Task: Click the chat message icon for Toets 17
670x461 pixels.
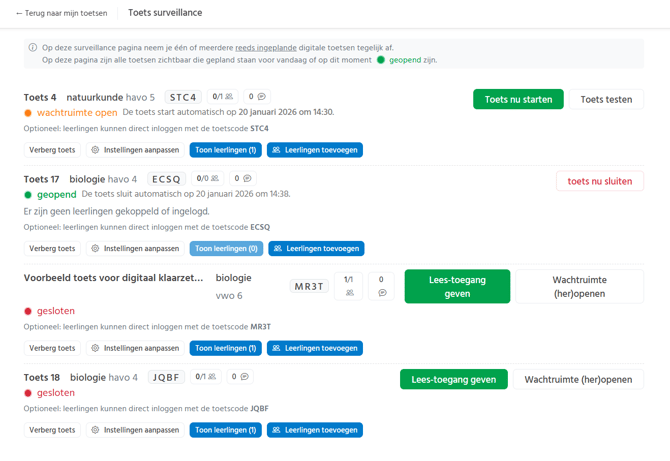Action: tap(246, 179)
